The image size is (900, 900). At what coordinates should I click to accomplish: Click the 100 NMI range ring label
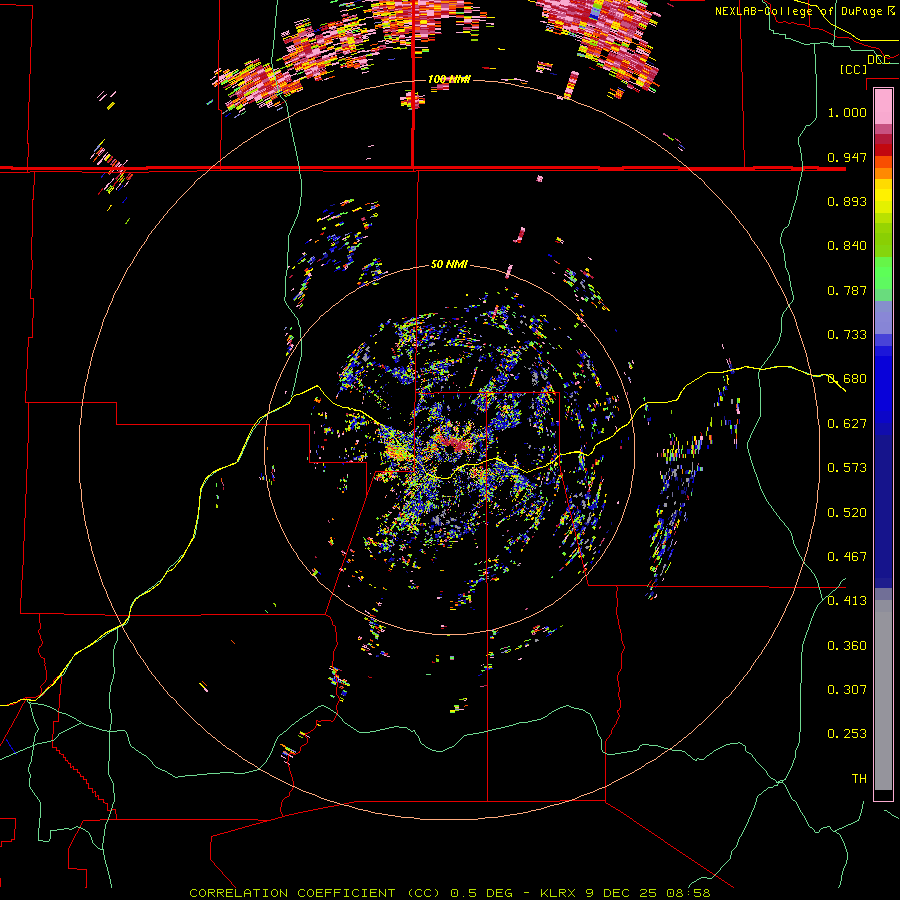[x=449, y=79]
